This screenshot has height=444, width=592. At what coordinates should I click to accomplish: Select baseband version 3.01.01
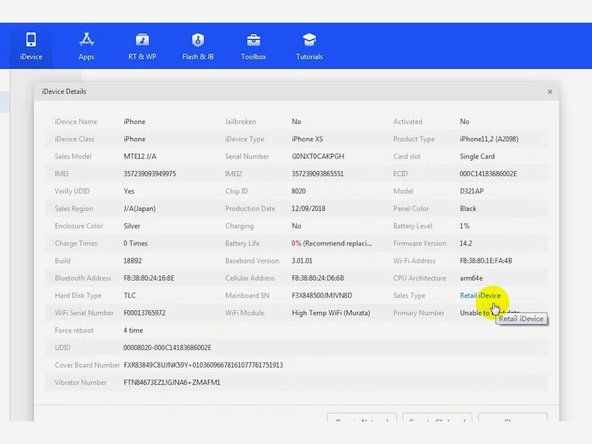302,261
